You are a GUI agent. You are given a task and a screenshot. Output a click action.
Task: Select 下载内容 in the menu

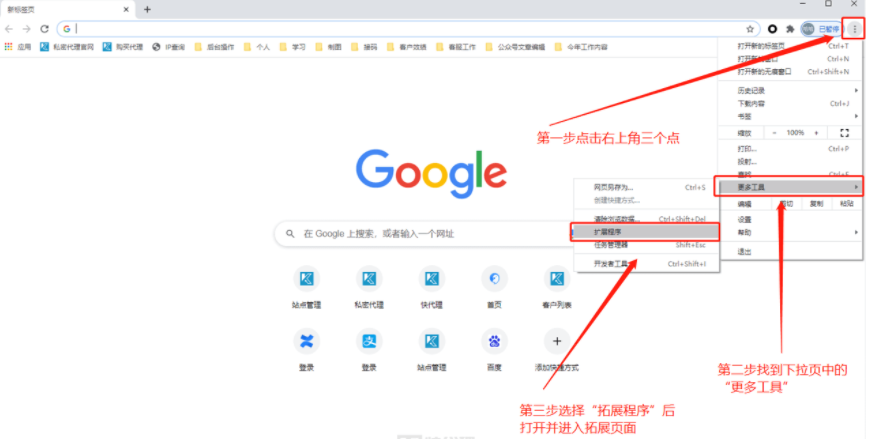(791, 104)
